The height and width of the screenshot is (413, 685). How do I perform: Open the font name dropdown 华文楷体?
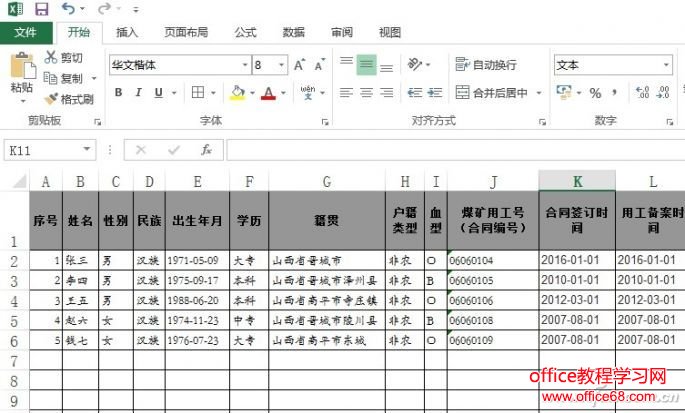pos(245,65)
